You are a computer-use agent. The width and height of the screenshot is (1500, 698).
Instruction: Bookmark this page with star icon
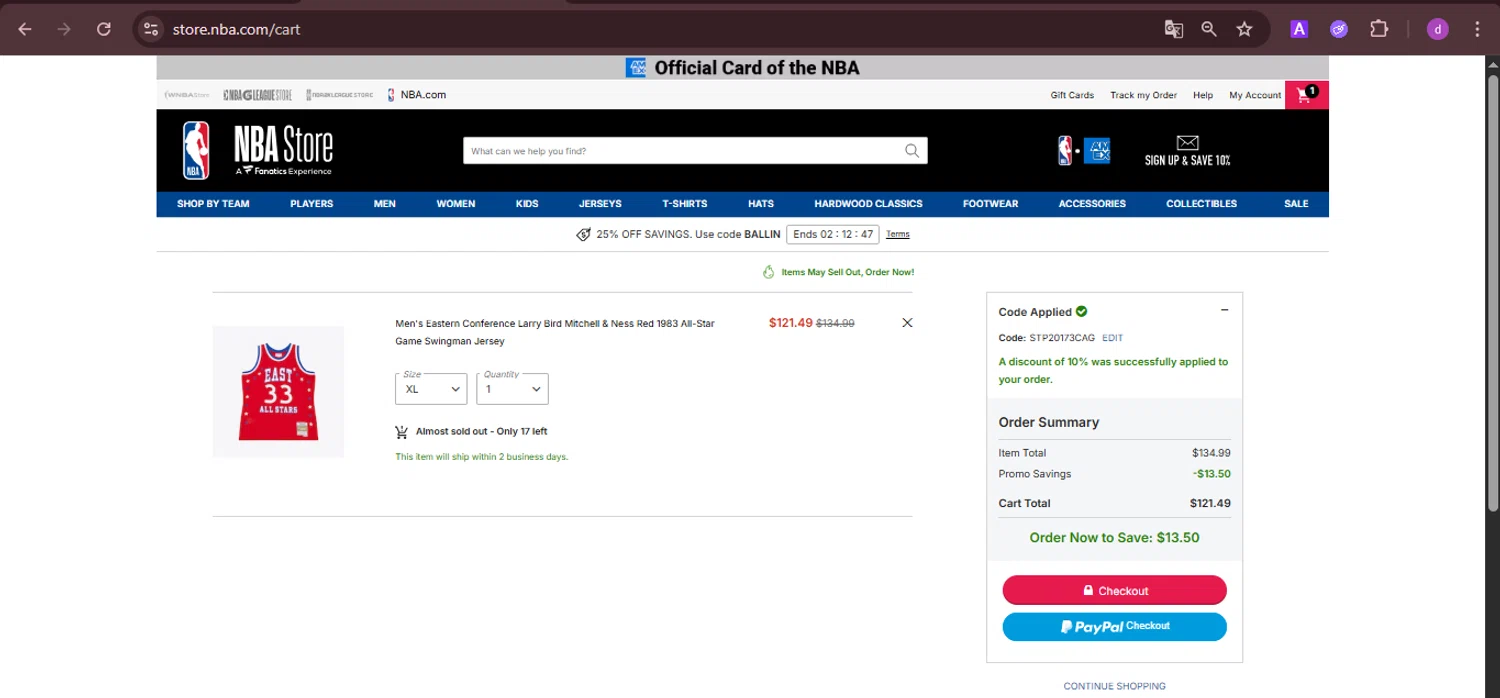pyautogui.click(x=1244, y=29)
